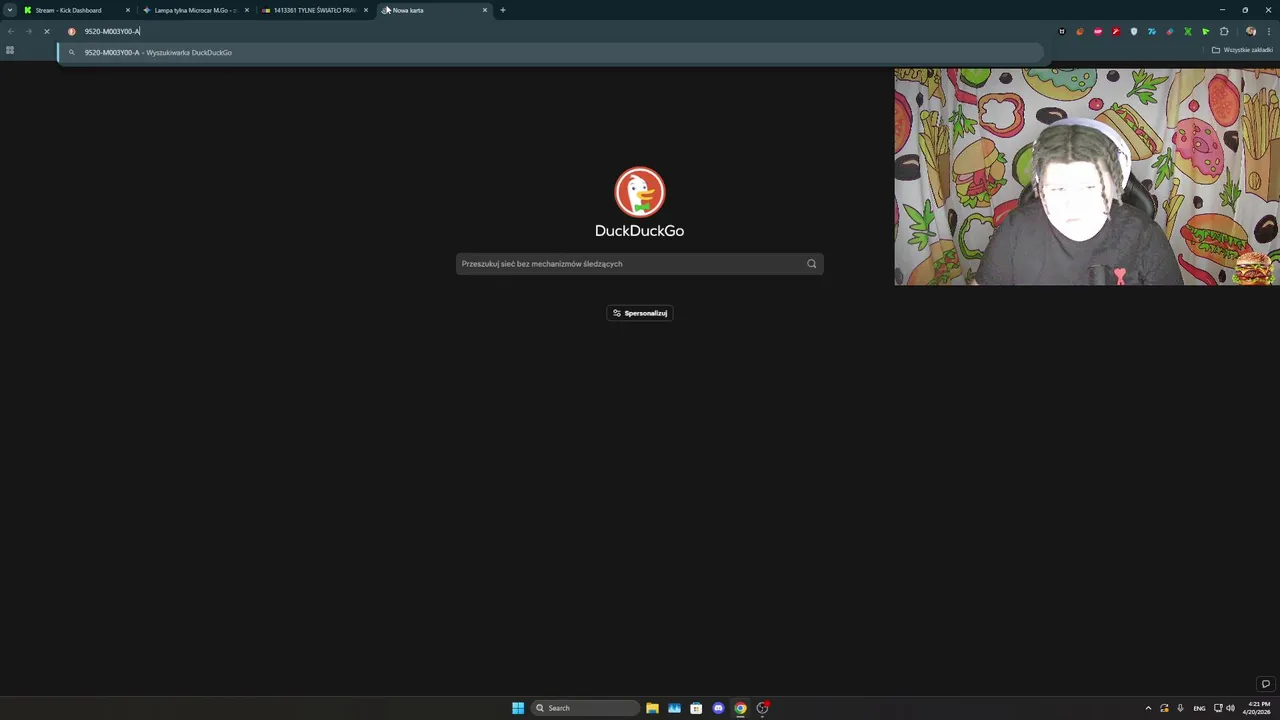Click the sync status tray icon
Screen dimensions: 1280x720
(x=1164, y=708)
